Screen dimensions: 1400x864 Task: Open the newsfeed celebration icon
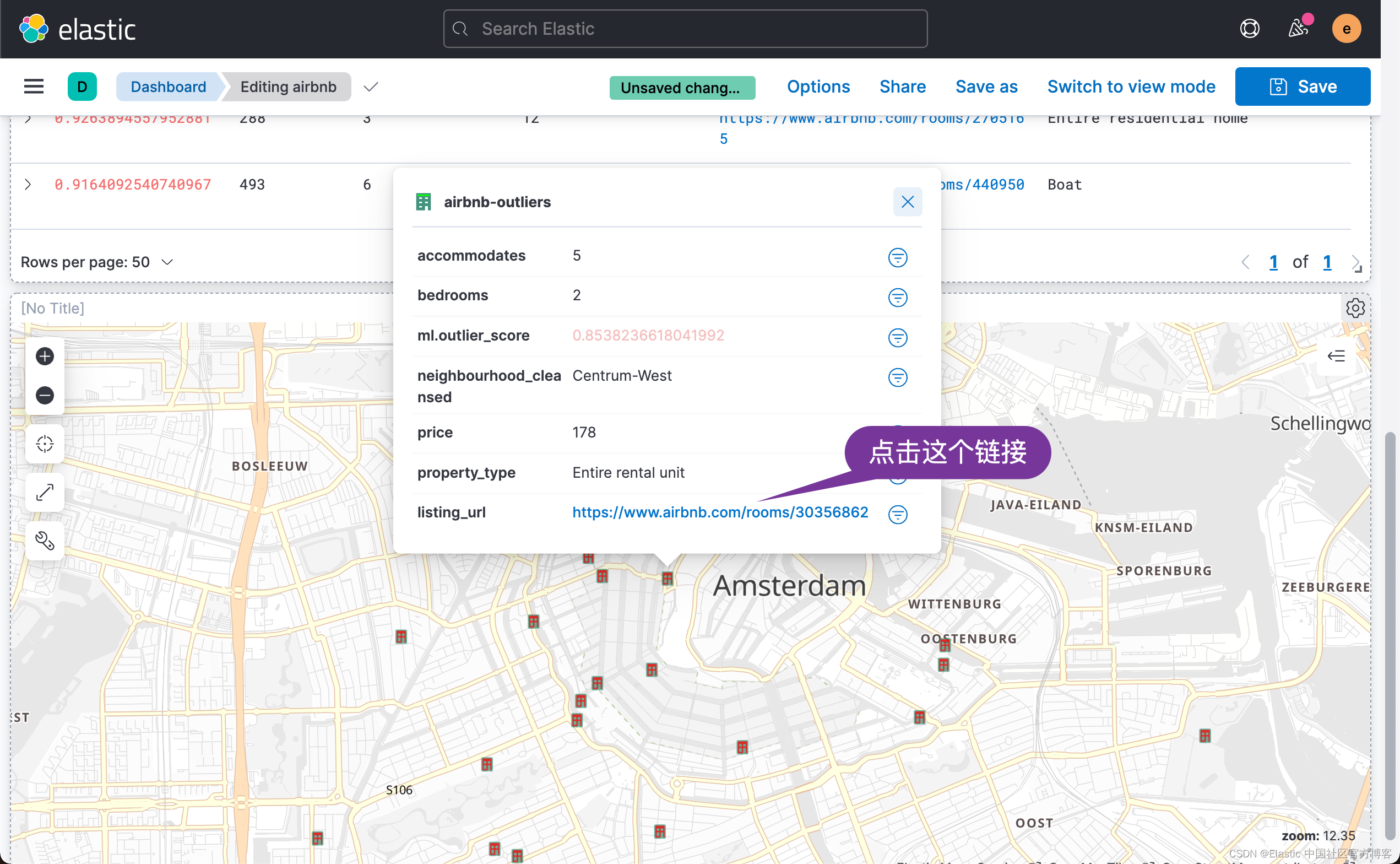tap(1298, 29)
